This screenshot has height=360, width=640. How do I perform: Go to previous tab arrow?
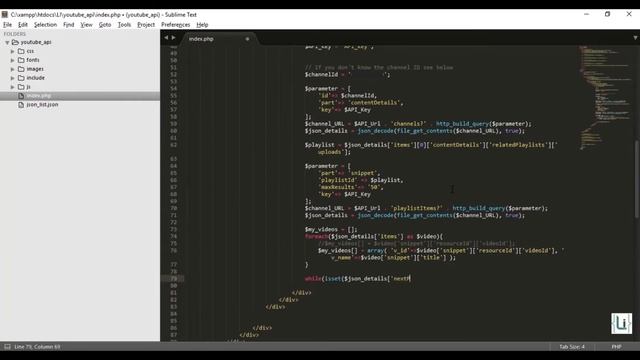point(166,38)
